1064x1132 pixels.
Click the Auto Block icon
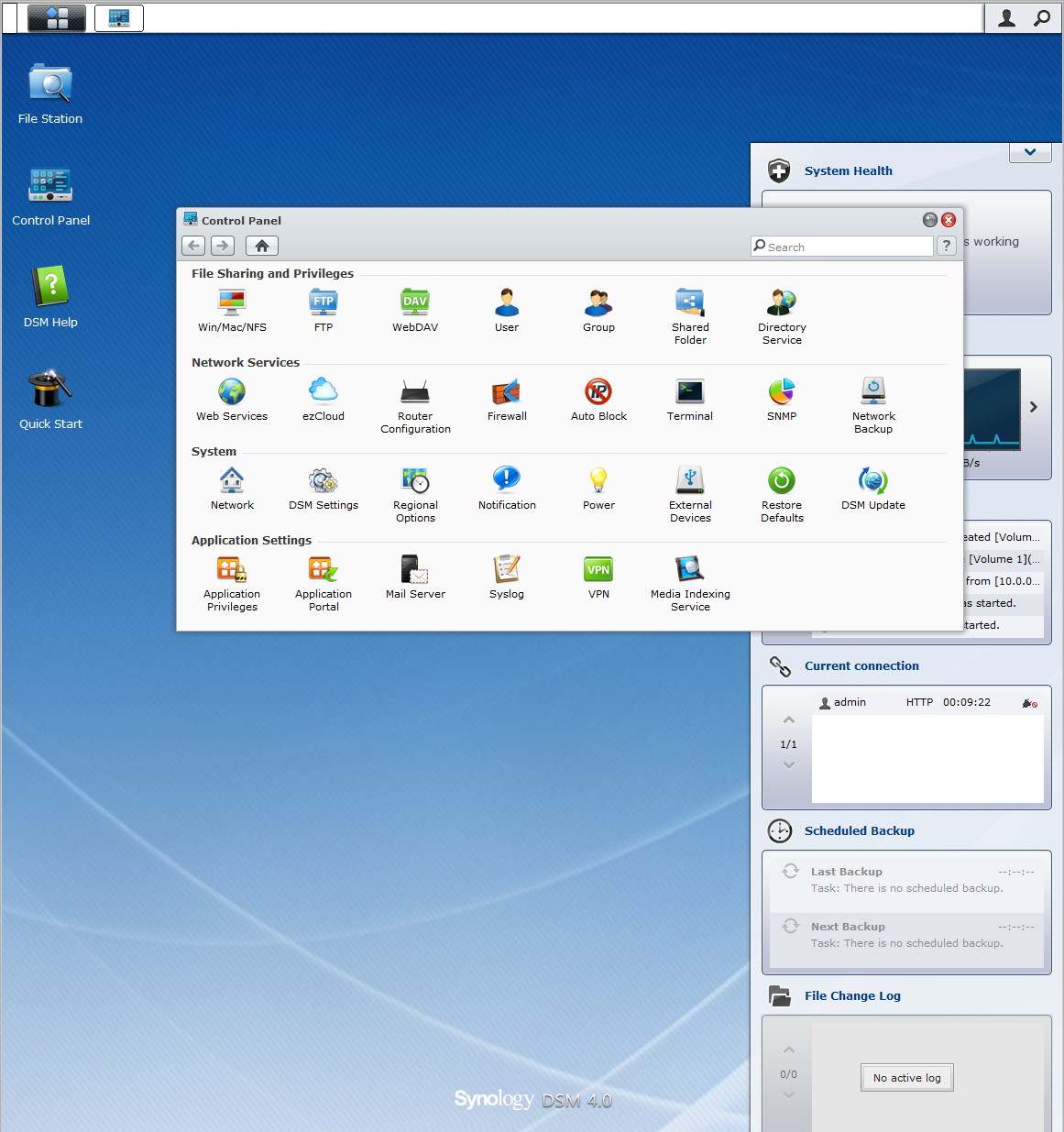(598, 393)
